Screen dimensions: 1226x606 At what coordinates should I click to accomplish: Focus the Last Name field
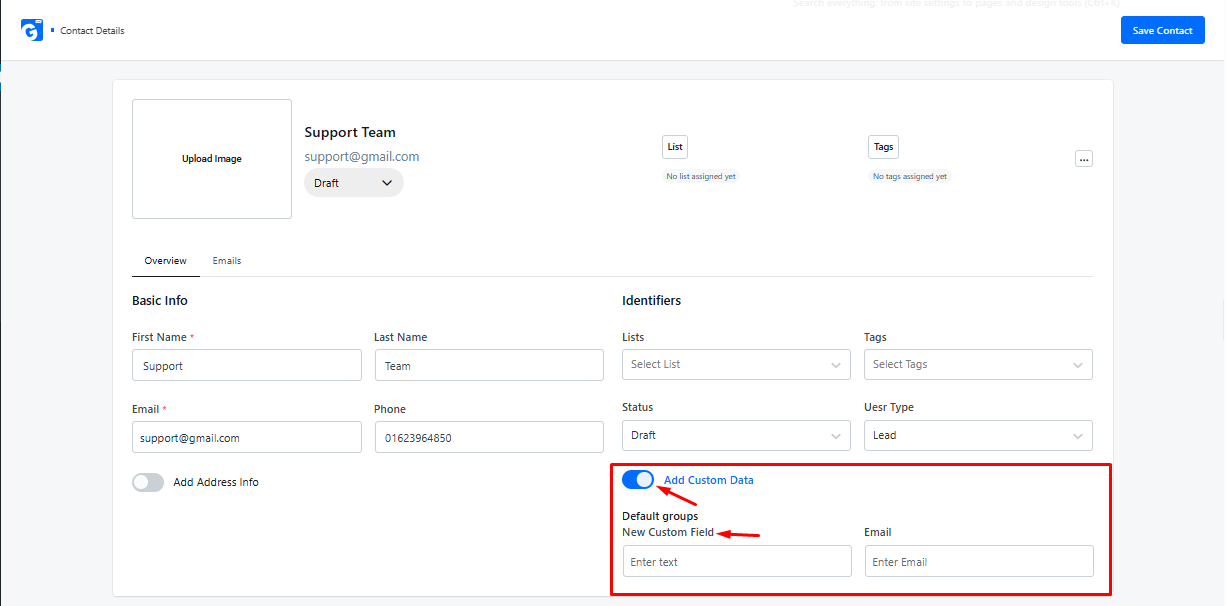(489, 365)
